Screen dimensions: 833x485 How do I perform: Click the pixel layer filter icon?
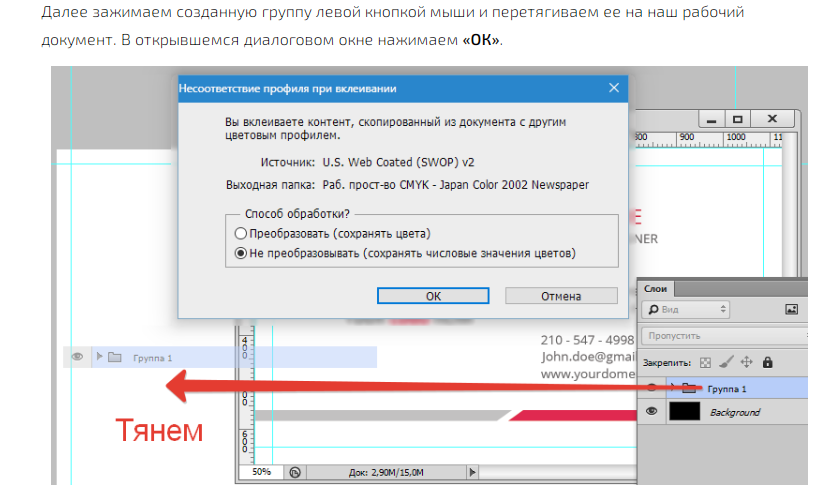[x=791, y=310]
